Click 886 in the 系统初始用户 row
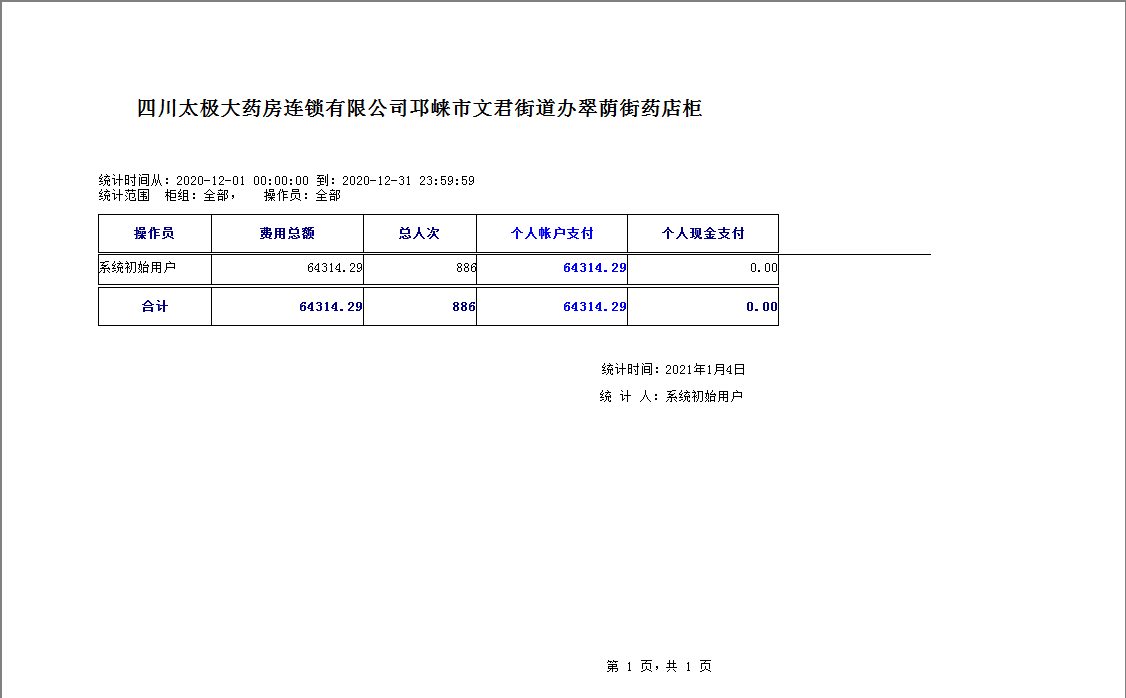1126x698 pixels. click(465, 268)
